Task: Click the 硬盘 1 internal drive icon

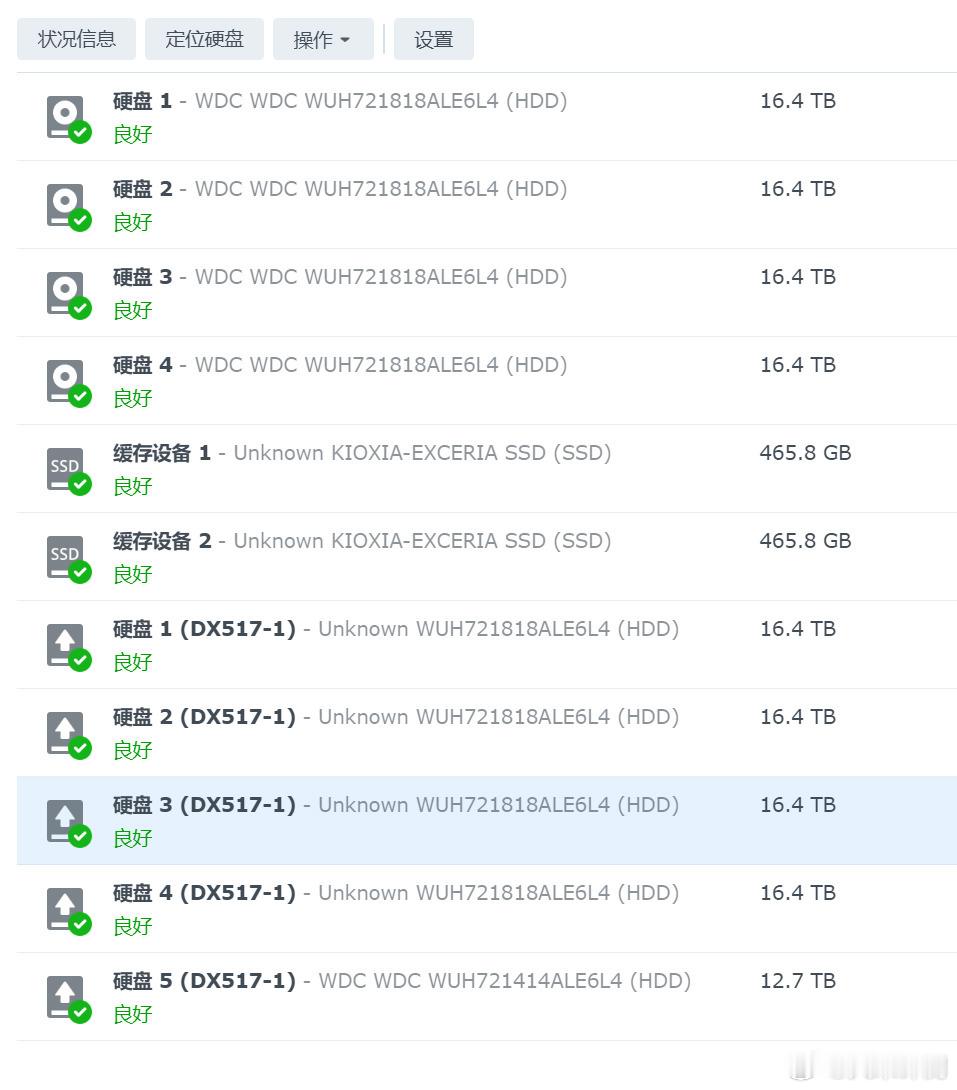Action: (x=66, y=115)
